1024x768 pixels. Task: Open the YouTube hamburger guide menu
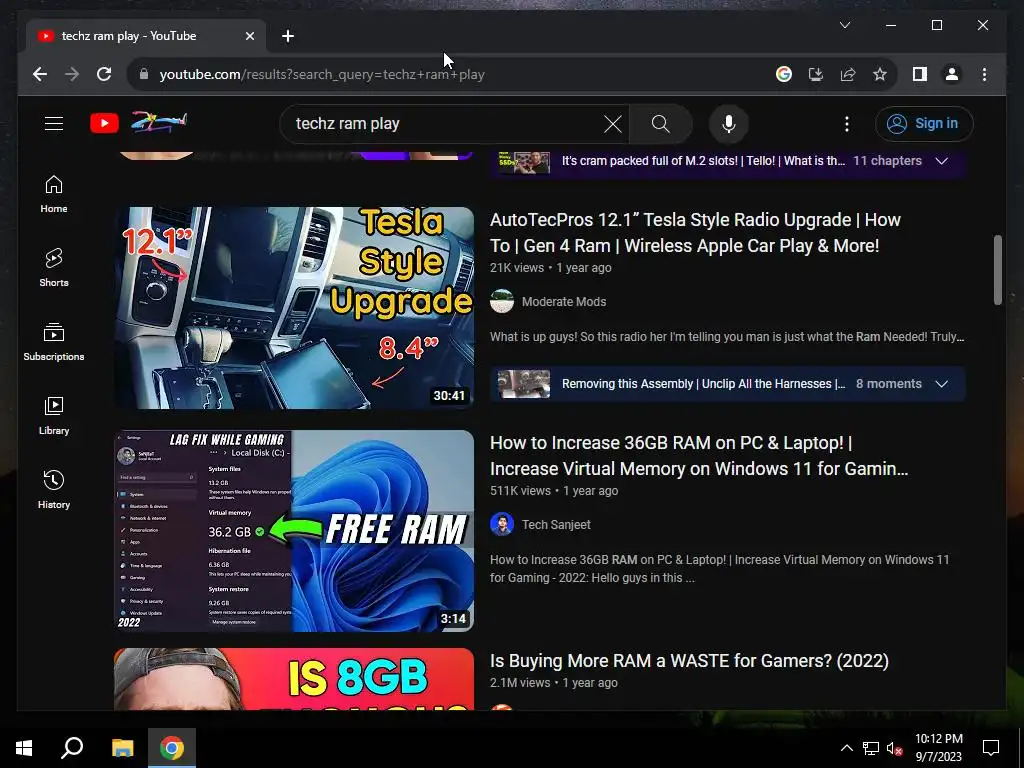54,123
